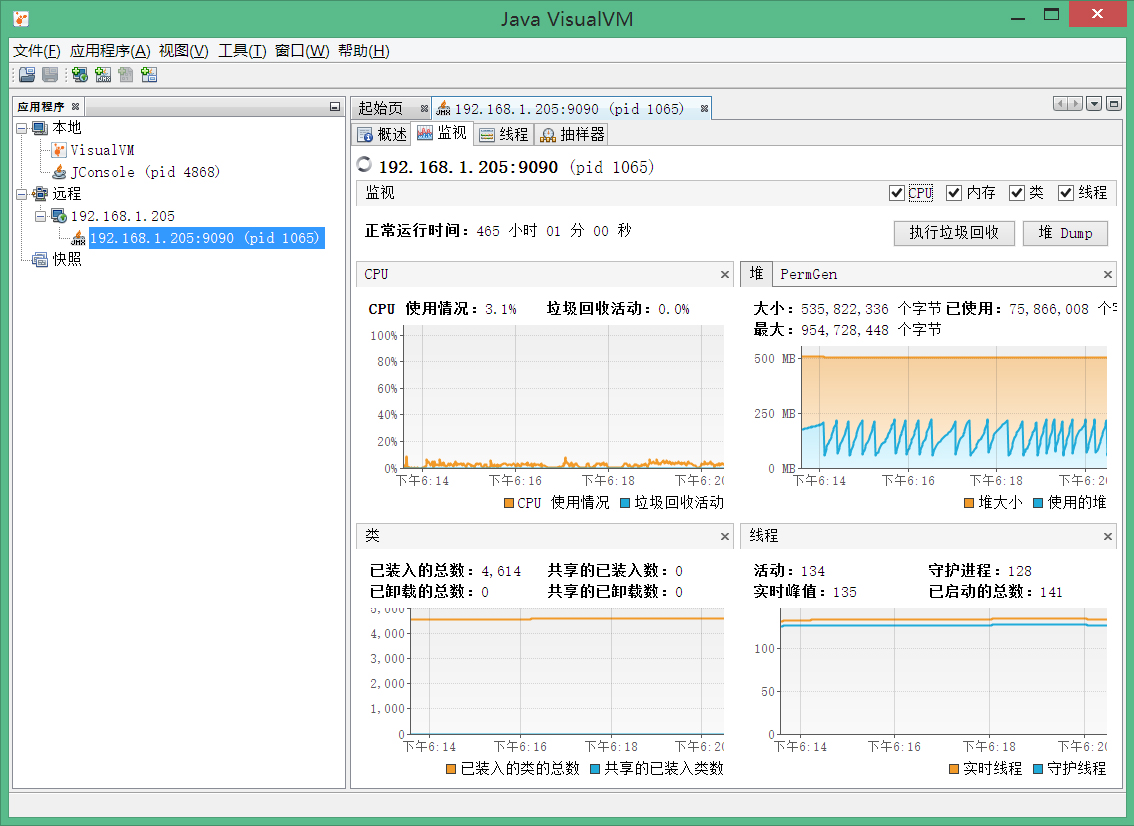Open the 工具(T) menu
This screenshot has height=826, width=1134.
[x=242, y=51]
